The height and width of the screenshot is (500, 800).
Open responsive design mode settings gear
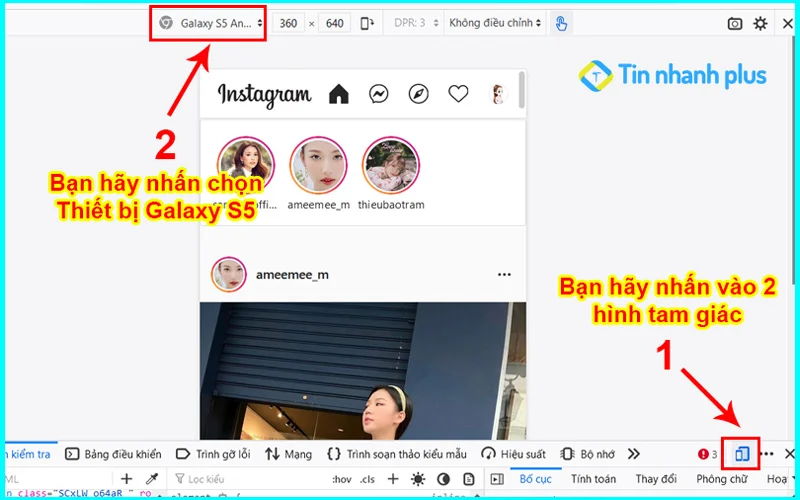tap(760, 23)
